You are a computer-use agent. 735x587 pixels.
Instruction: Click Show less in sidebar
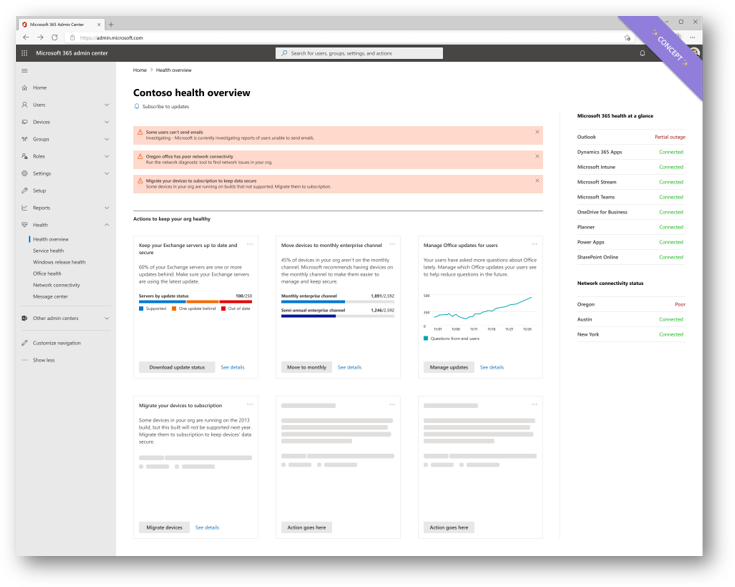click(44, 361)
